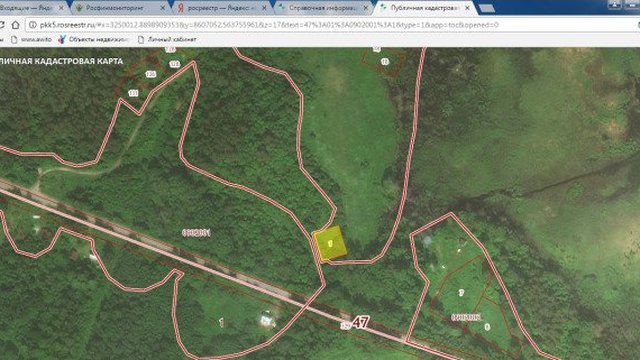
Task: Click parcel label 131 on map
Action: (x=133, y=93)
